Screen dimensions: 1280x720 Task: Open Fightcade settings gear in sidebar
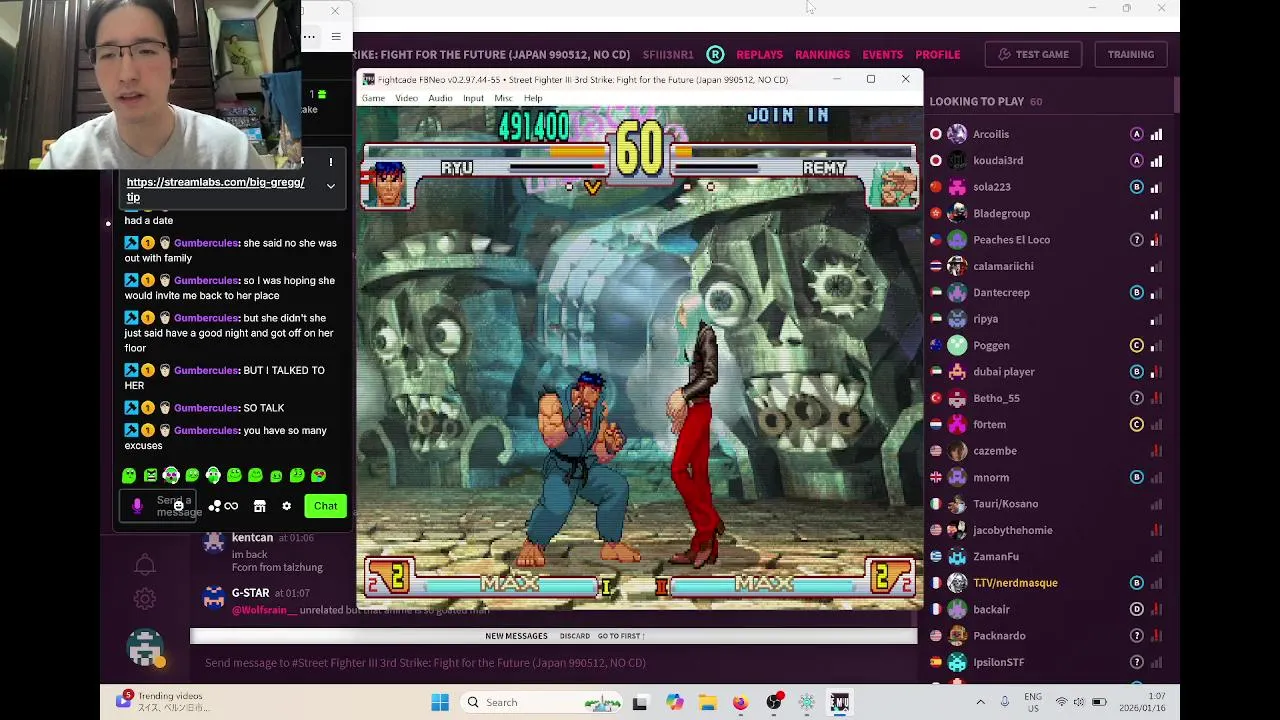145,599
